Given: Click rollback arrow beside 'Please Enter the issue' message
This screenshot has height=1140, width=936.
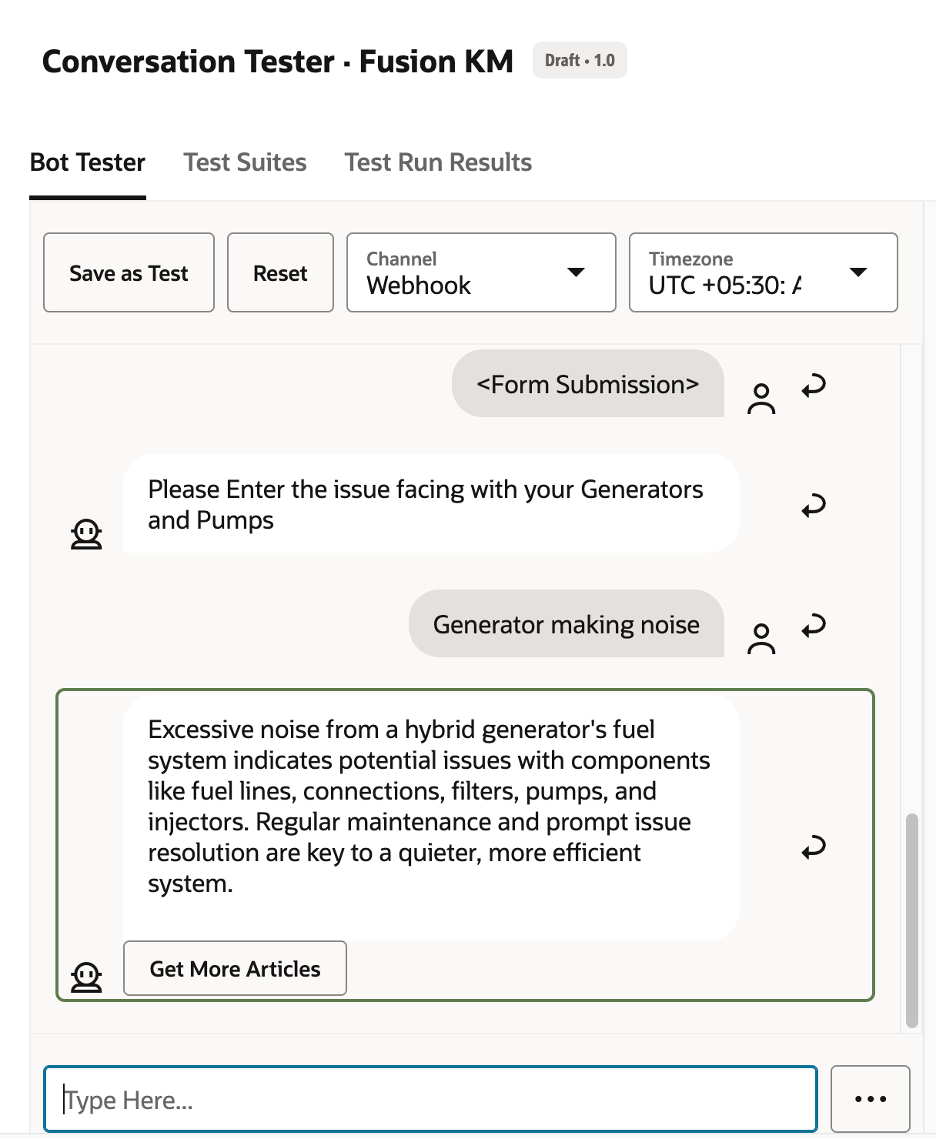Looking at the screenshot, I should tap(814, 505).
